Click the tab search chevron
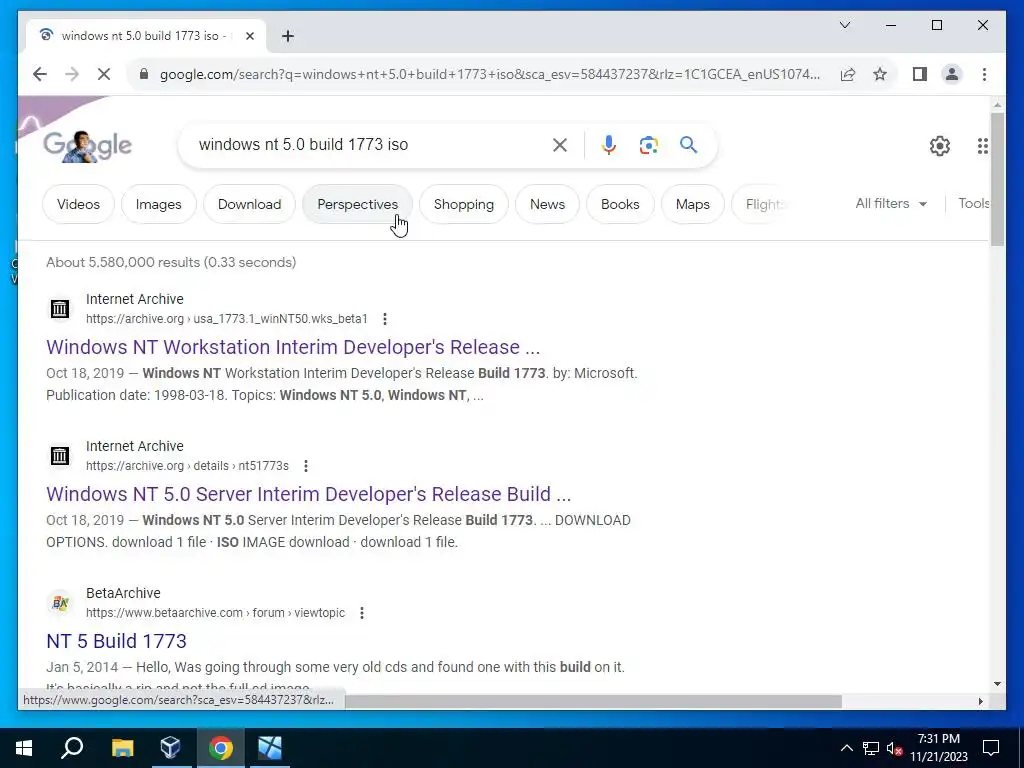1024x768 pixels. [844, 25]
